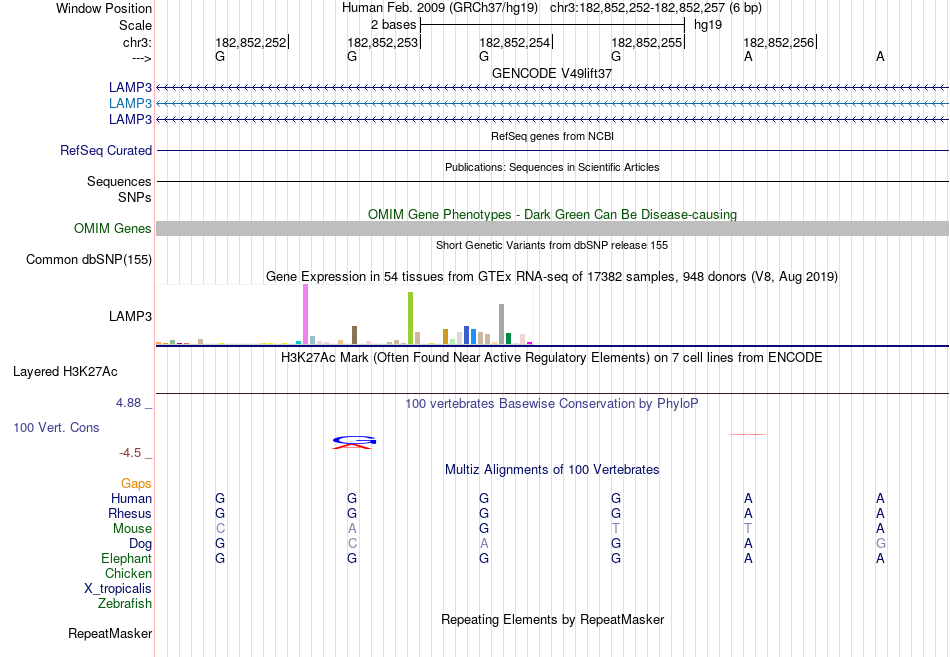
Task: Click the faded C base in Mouse row
Action: (x=220, y=529)
